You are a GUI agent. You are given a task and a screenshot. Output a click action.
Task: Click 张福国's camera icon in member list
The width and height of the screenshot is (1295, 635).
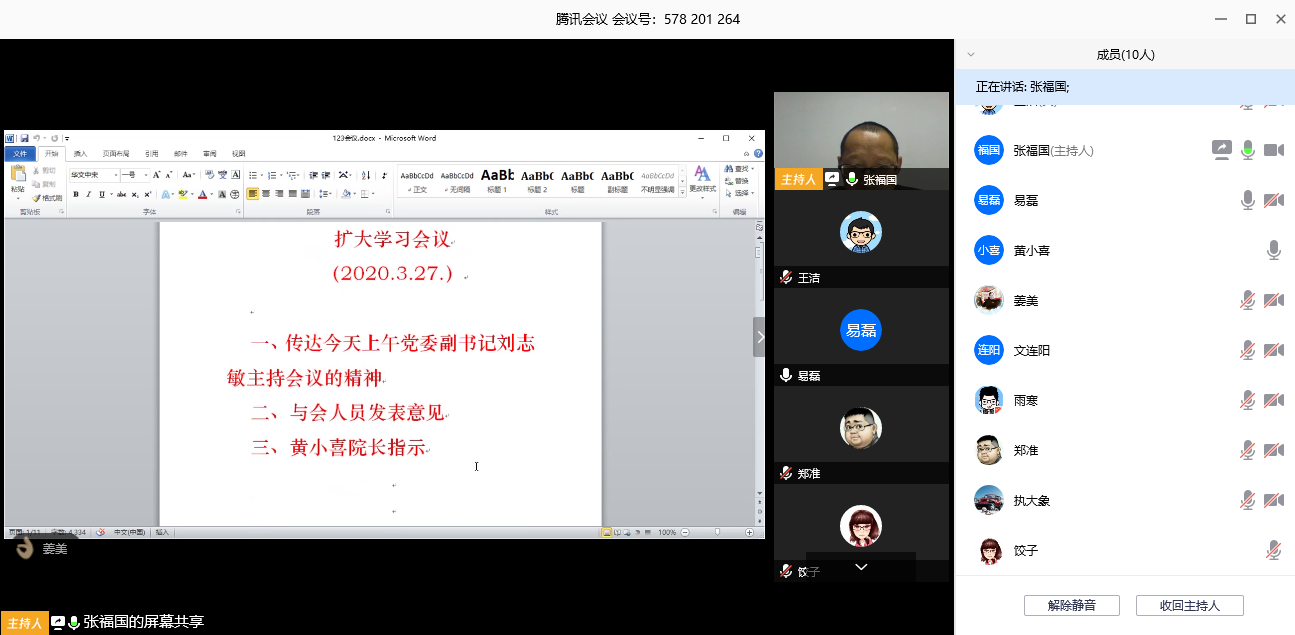[x=1273, y=150]
